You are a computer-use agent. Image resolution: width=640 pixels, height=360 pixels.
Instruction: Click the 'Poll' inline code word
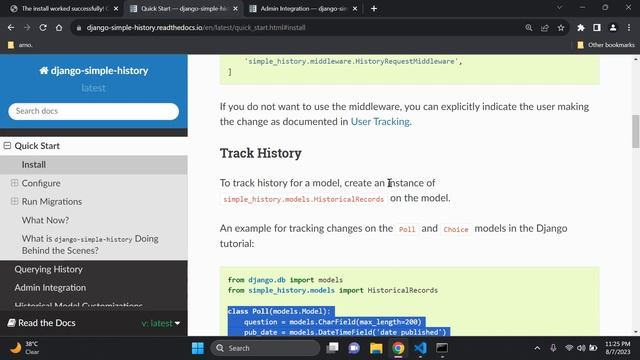tap(407, 229)
